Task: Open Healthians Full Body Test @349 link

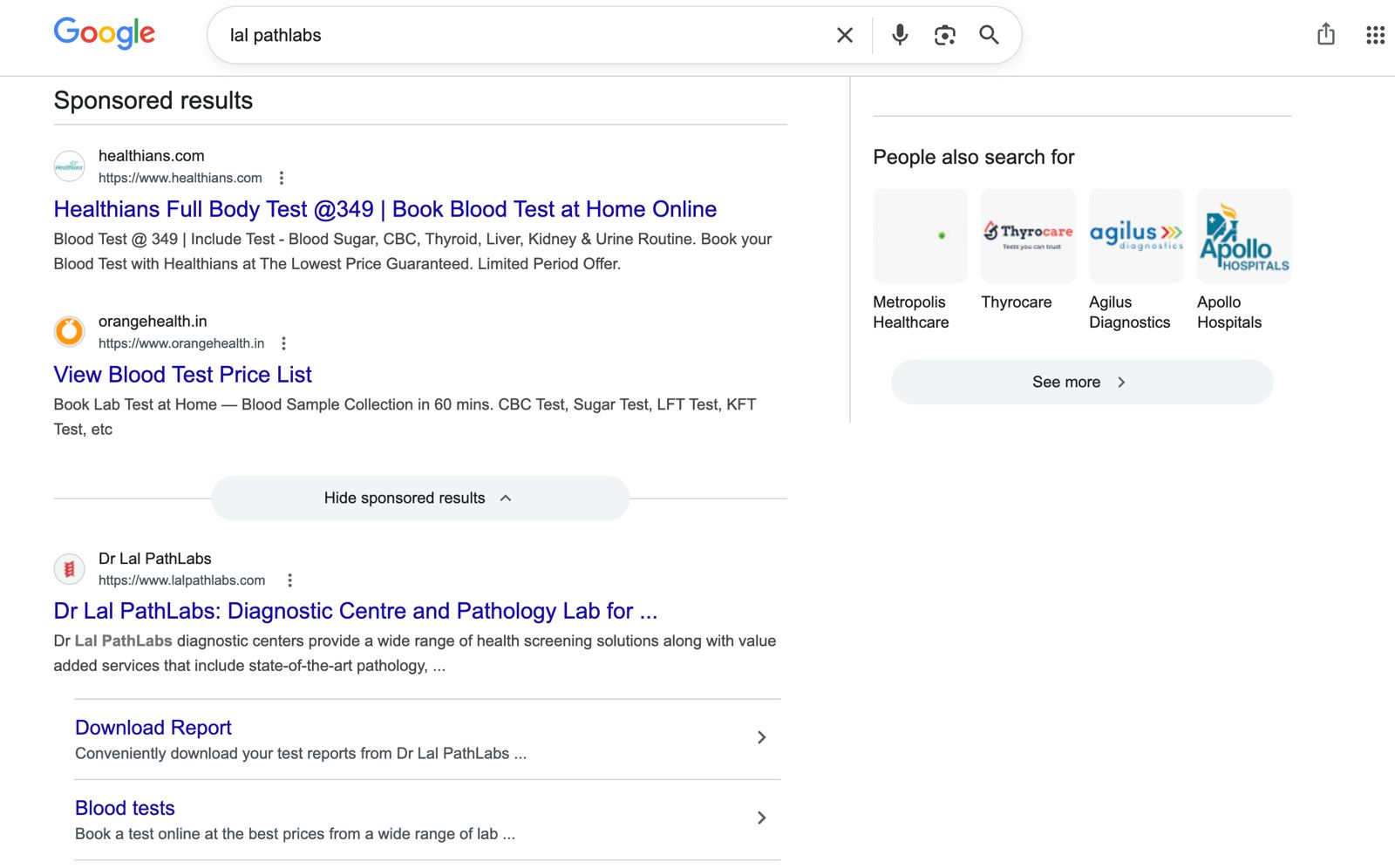Action: [x=384, y=209]
